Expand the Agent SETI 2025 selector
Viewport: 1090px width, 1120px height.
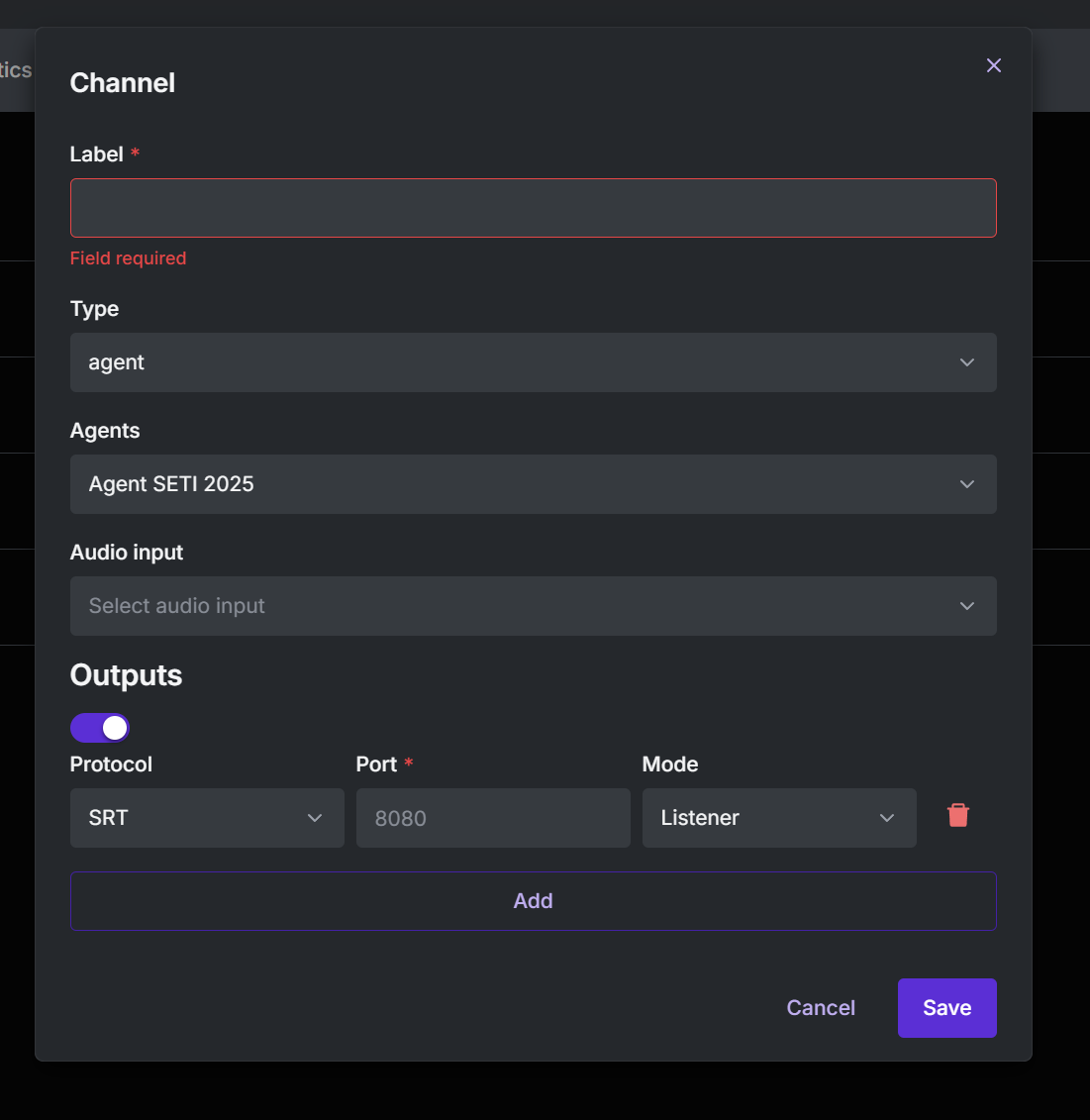point(534,484)
